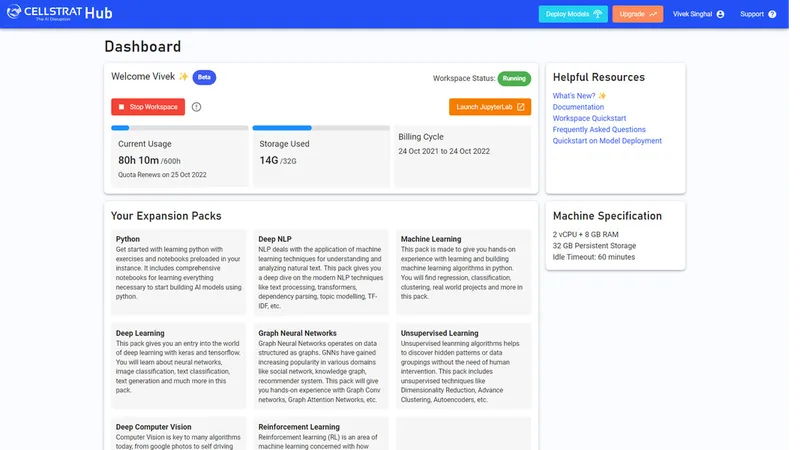
Task: Click the 'Helpful Resources' heading
Action: [599, 77]
